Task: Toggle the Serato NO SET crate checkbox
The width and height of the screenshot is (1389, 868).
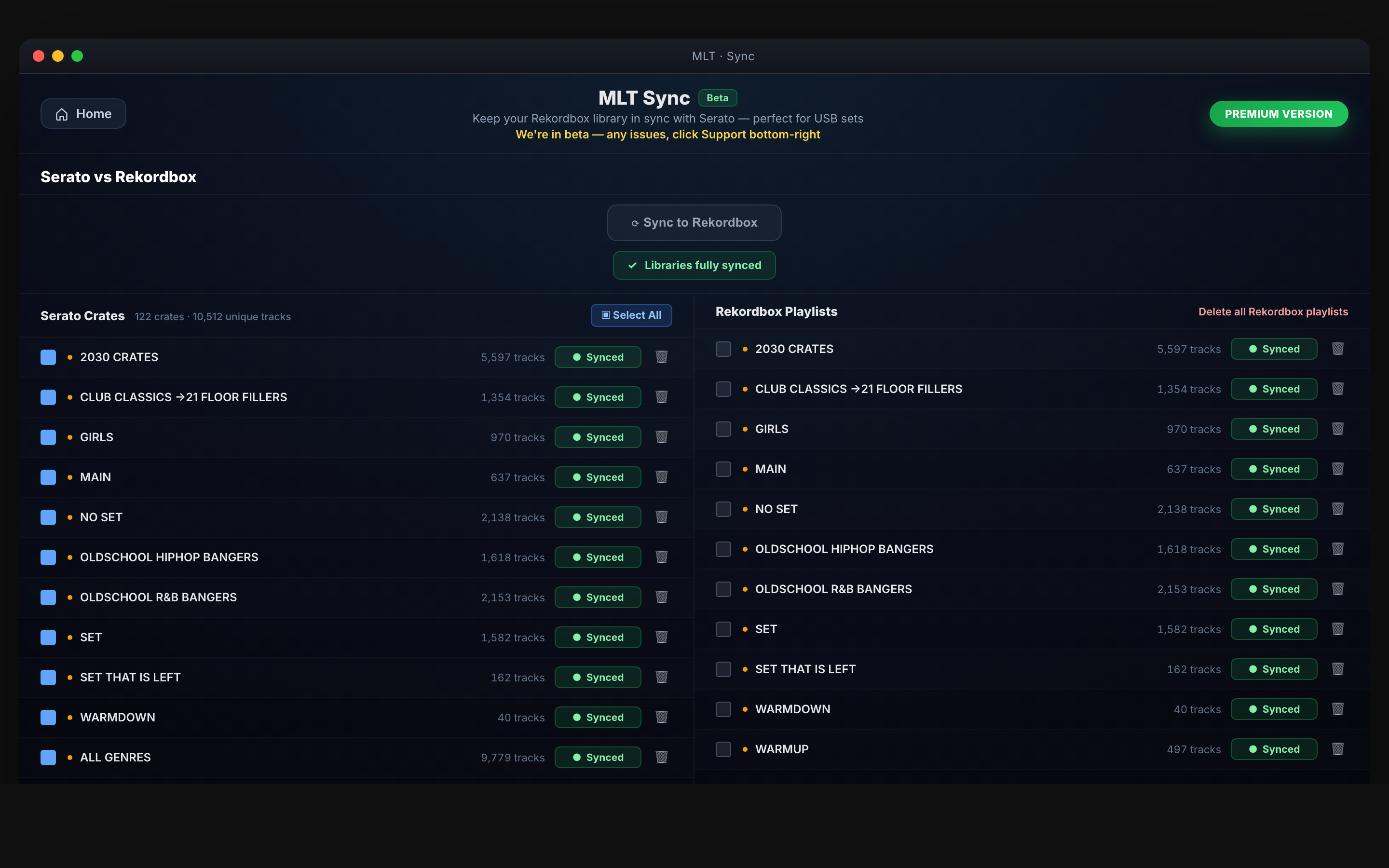Action: point(48,517)
